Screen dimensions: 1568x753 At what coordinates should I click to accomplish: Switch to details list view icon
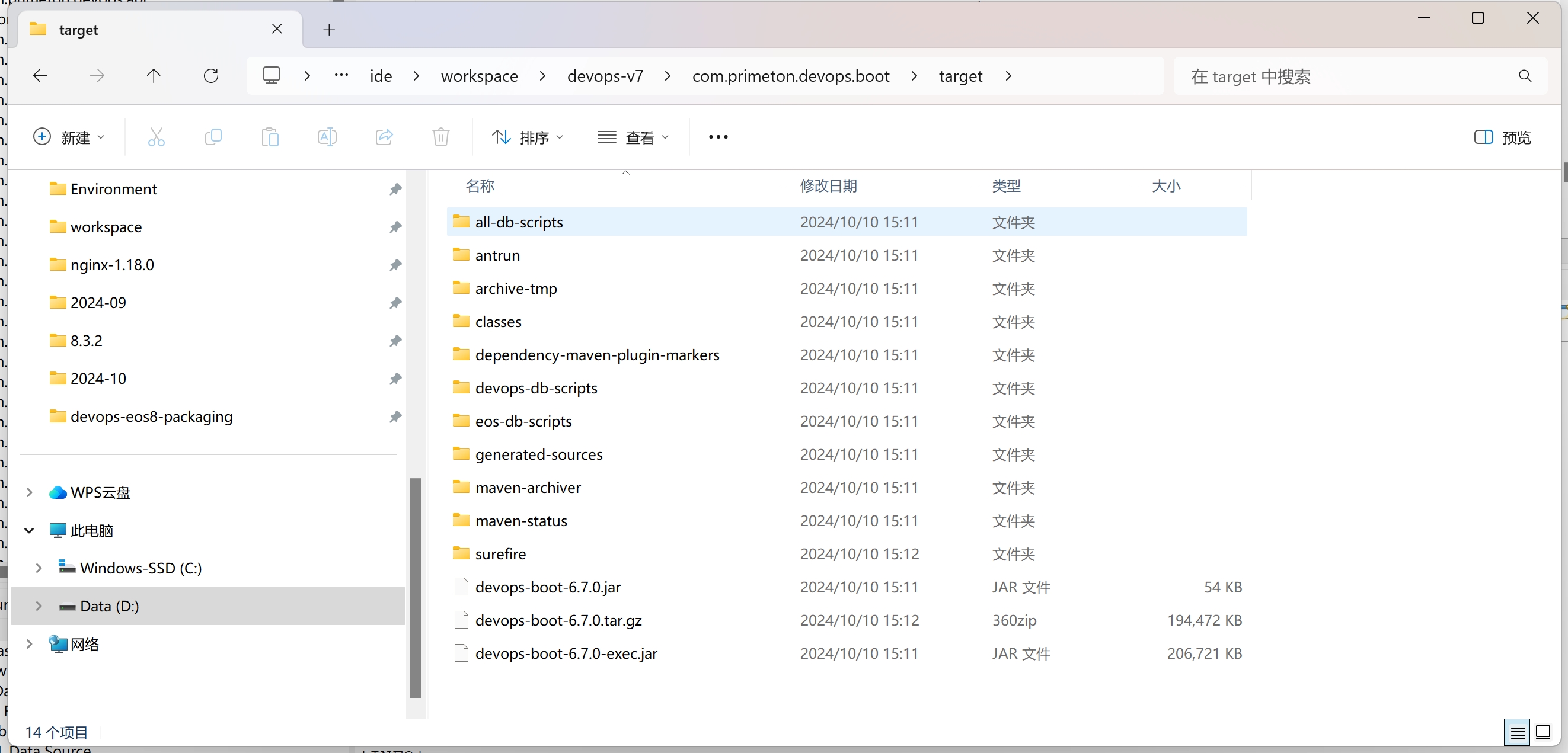tap(1517, 732)
